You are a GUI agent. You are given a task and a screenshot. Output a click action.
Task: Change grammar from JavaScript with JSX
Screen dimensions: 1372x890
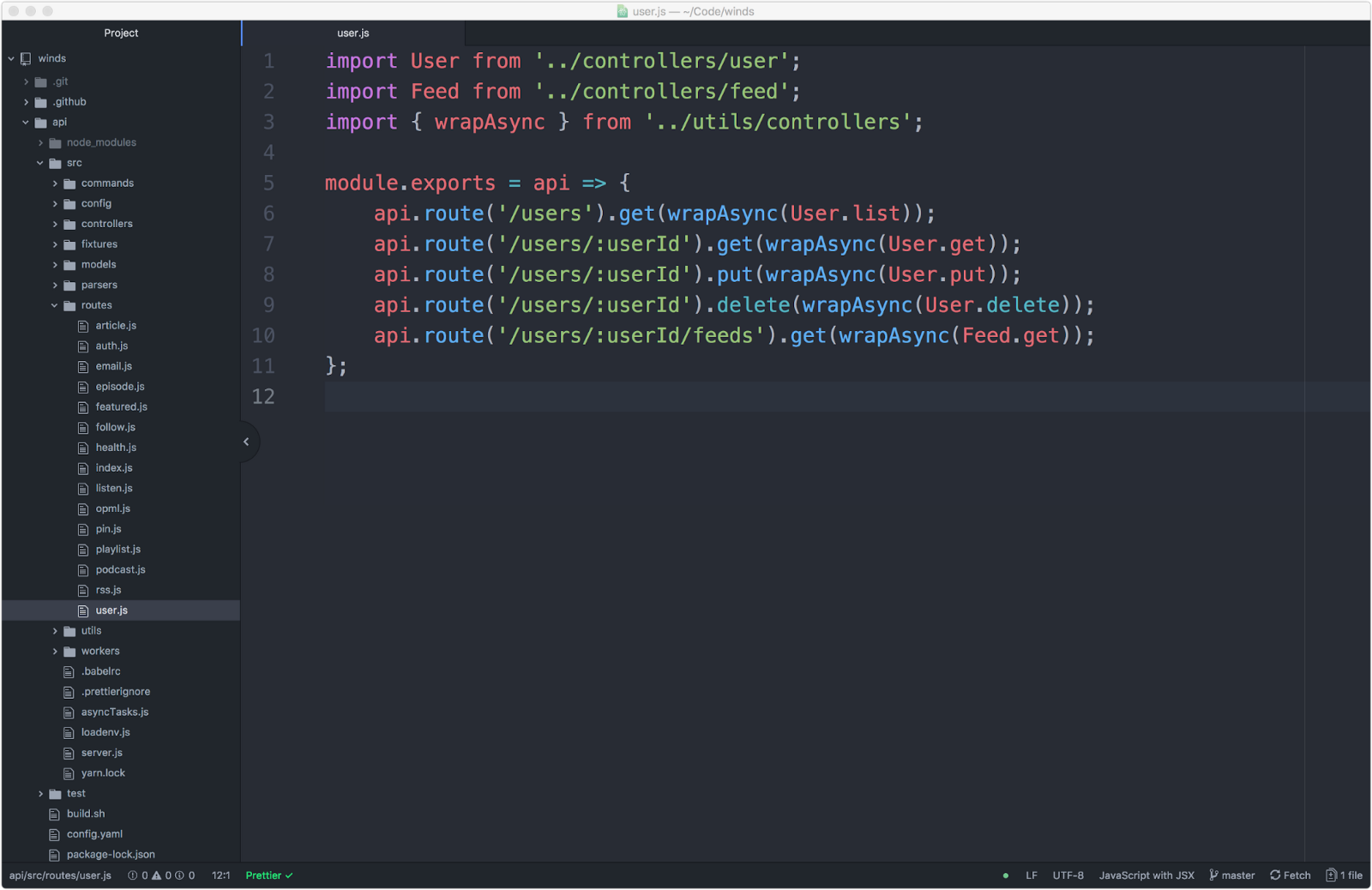pos(1146,875)
